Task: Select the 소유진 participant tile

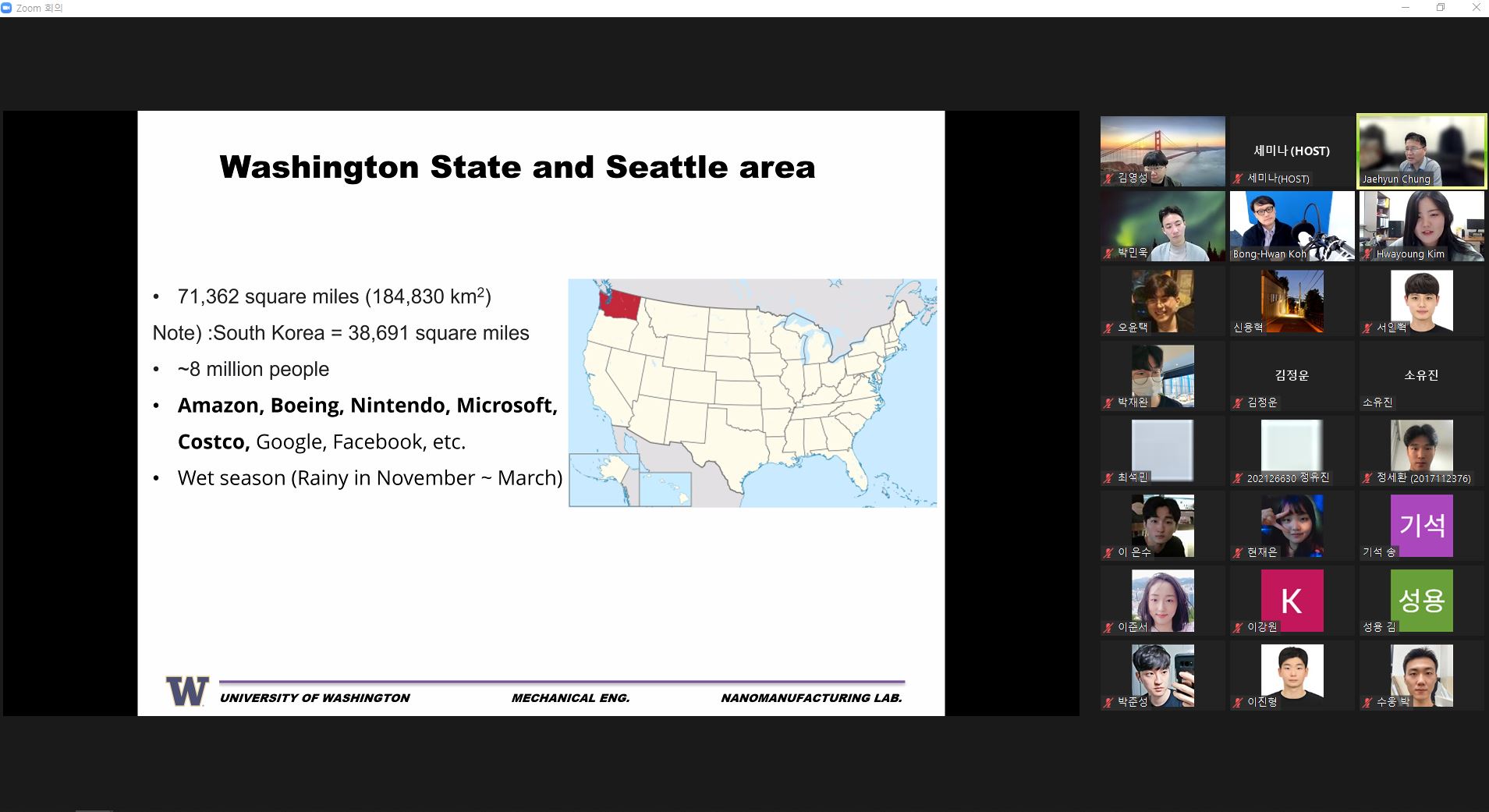Action: (x=1422, y=376)
